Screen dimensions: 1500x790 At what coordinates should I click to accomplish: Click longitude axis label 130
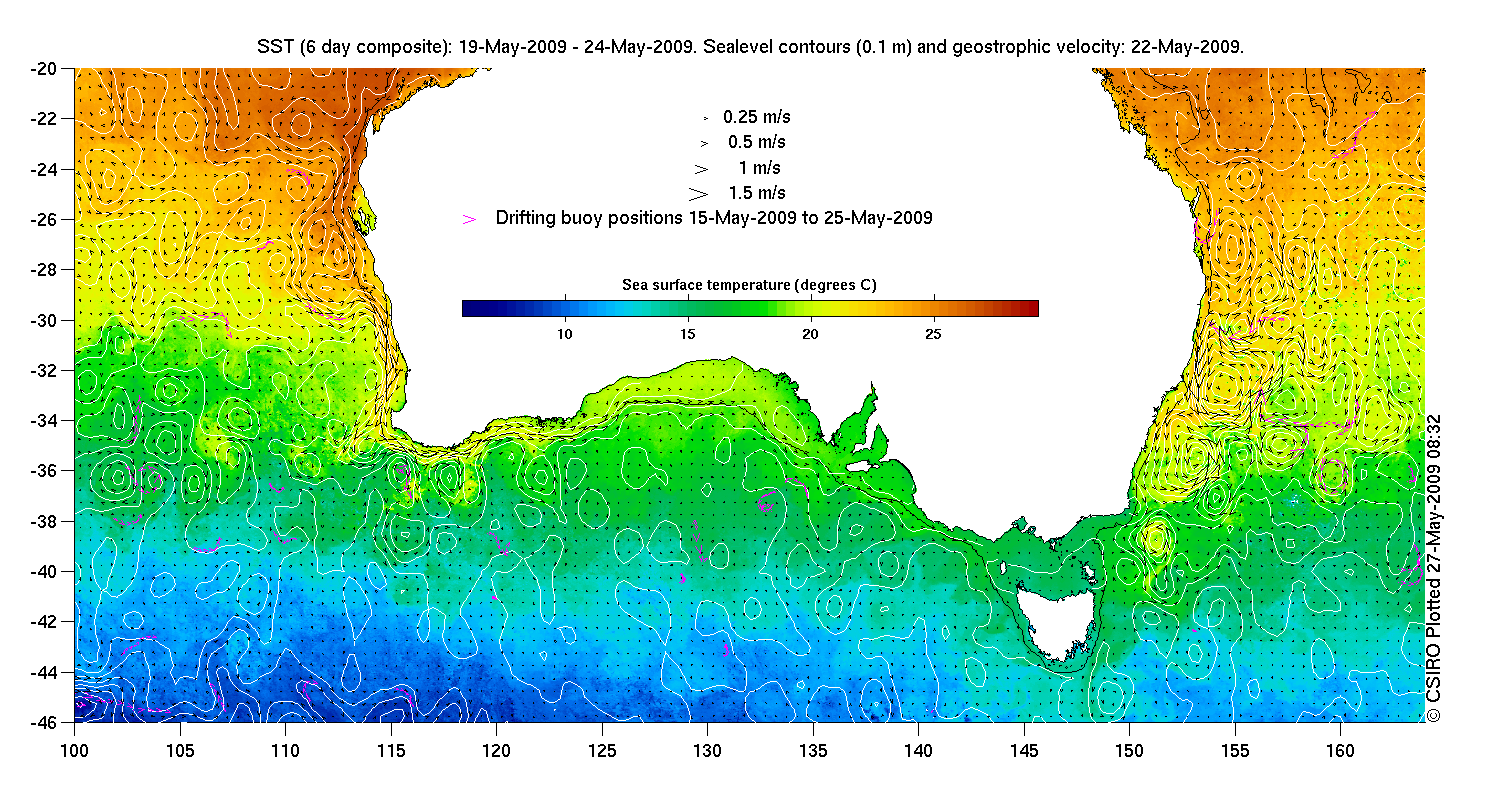pos(707,750)
